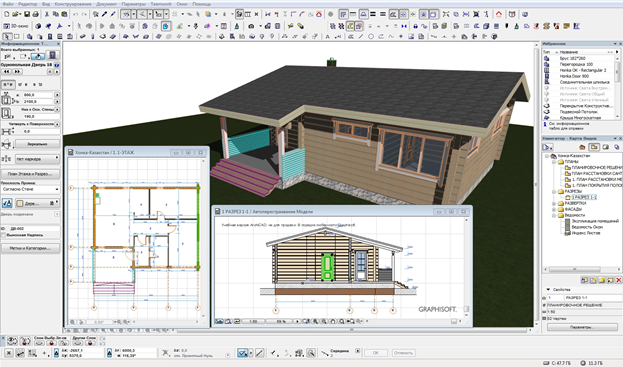The image size is (623, 367).
Task: Click the ID field ДВ-002
Action: [34, 229]
